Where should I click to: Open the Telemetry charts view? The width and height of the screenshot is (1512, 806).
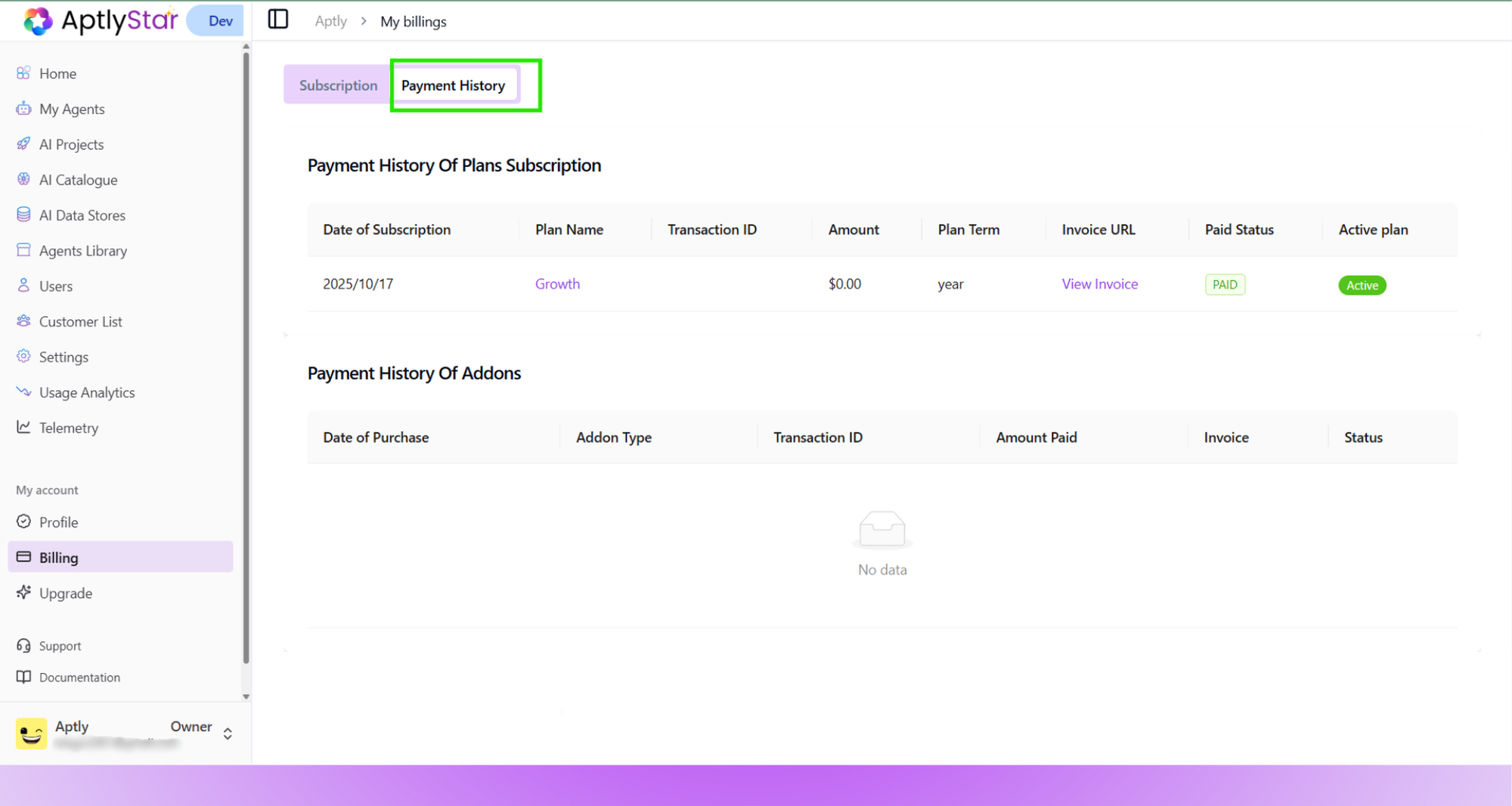(x=69, y=427)
